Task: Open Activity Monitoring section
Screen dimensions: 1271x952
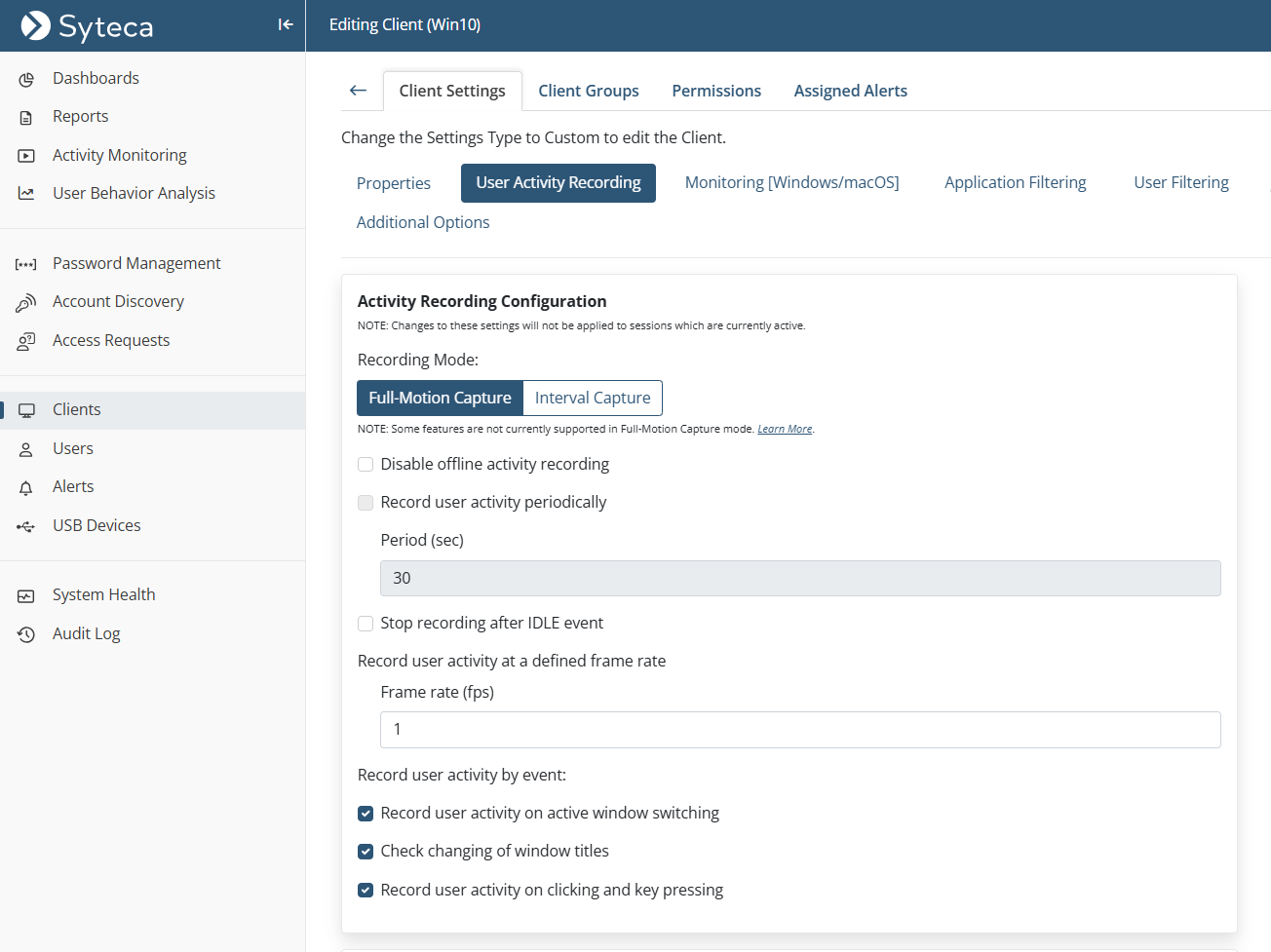Action: pos(119,155)
